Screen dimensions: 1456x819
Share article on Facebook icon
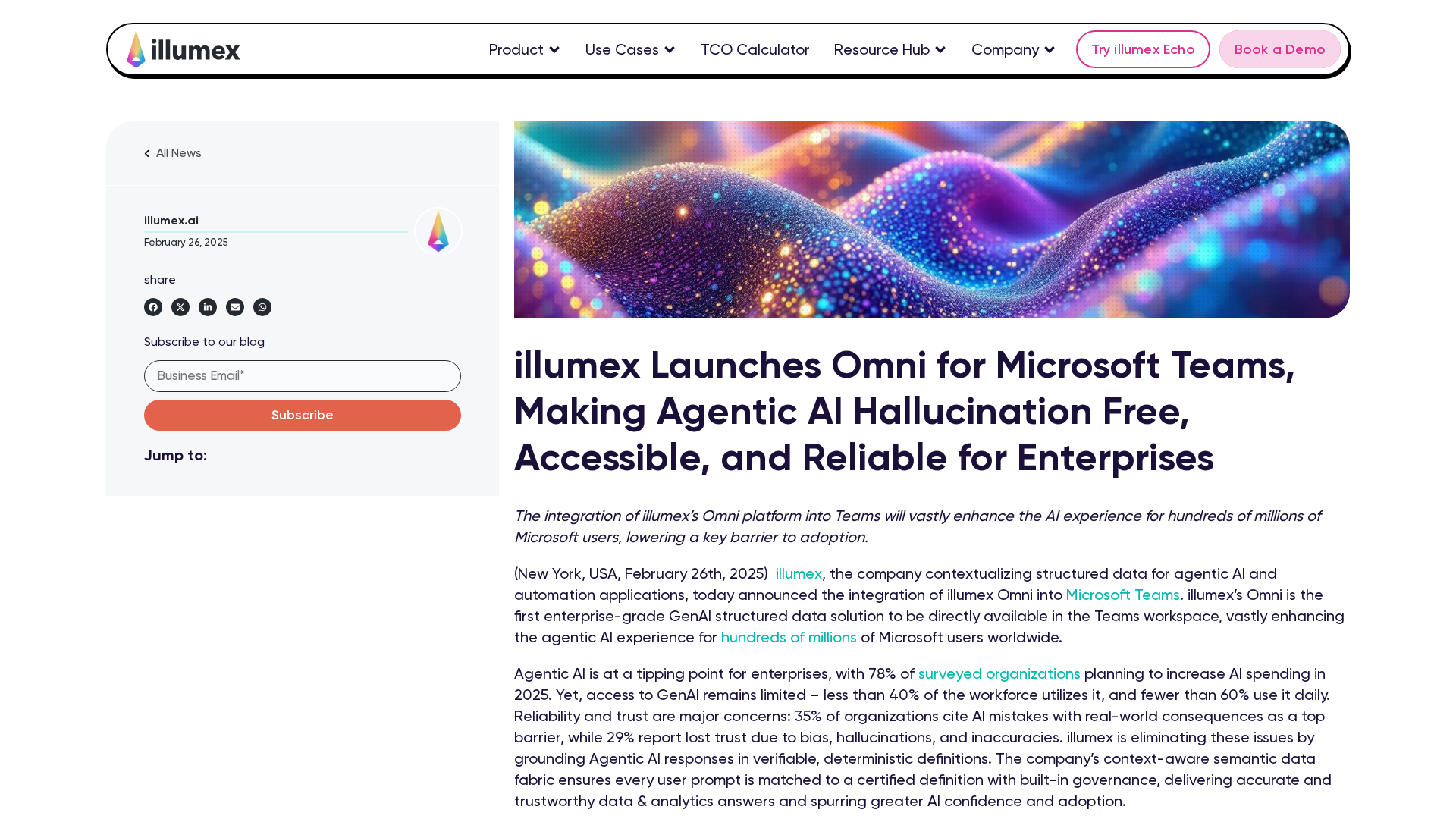pyautogui.click(x=153, y=307)
